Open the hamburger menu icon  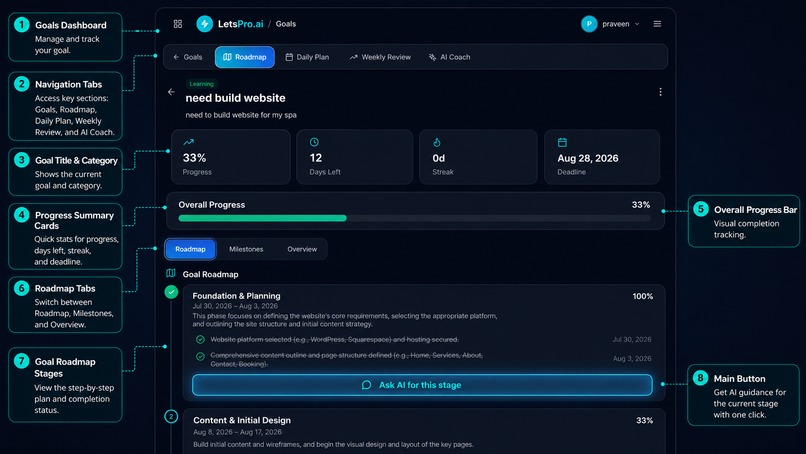point(657,24)
